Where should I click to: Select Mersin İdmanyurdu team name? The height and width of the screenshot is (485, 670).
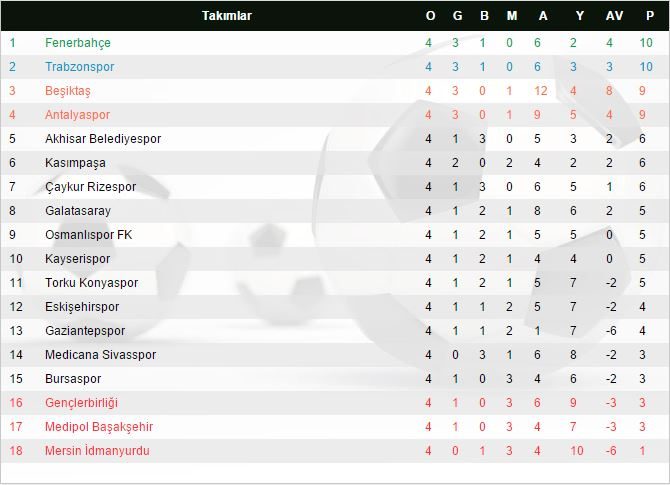coord(97,451)
